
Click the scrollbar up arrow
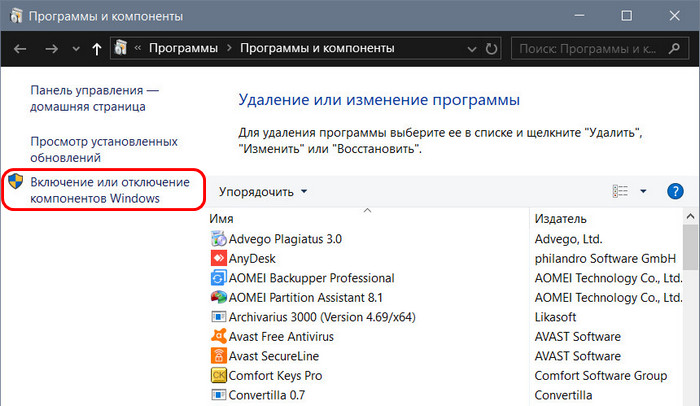coord(690,217)
